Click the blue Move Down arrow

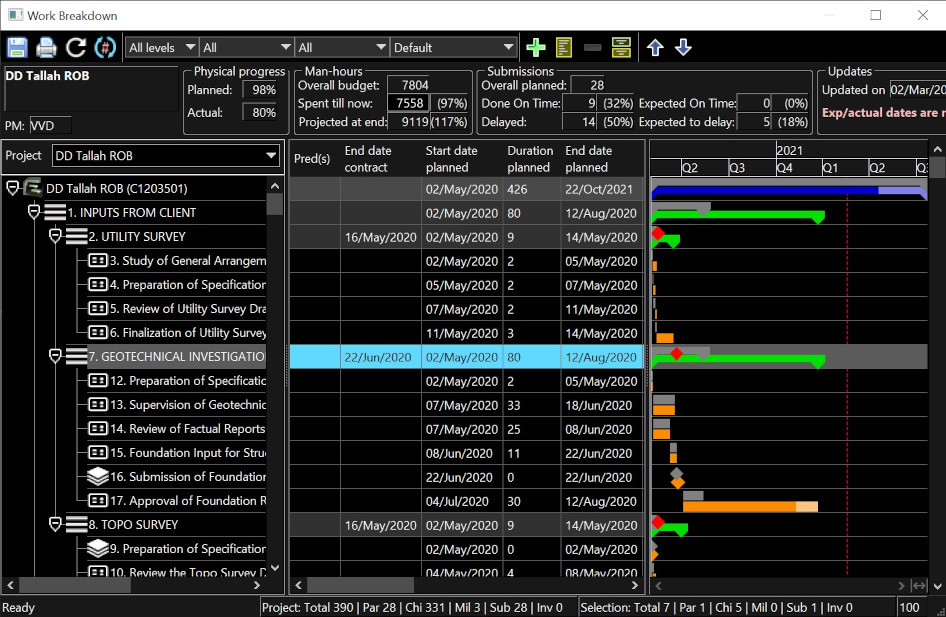(683, 47)
